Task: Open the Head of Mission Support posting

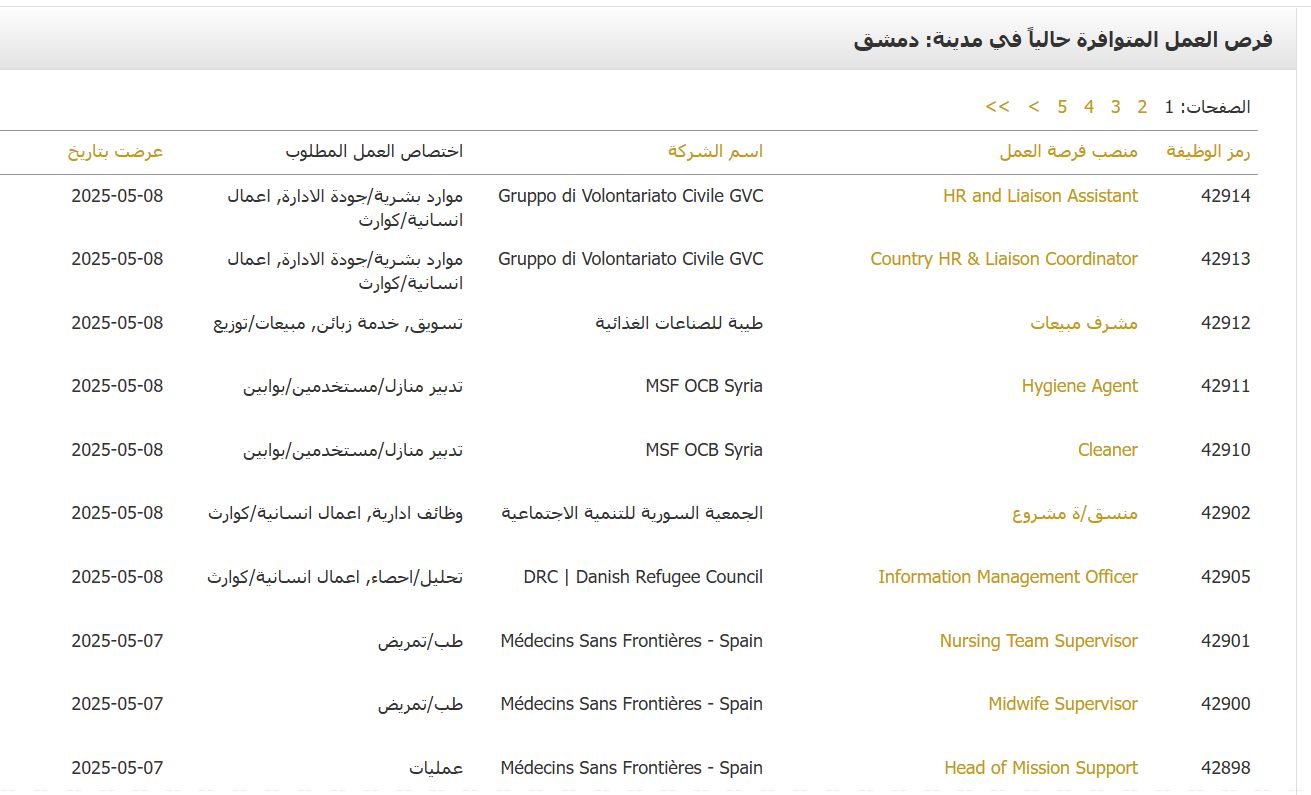Action: (1041, 768)
